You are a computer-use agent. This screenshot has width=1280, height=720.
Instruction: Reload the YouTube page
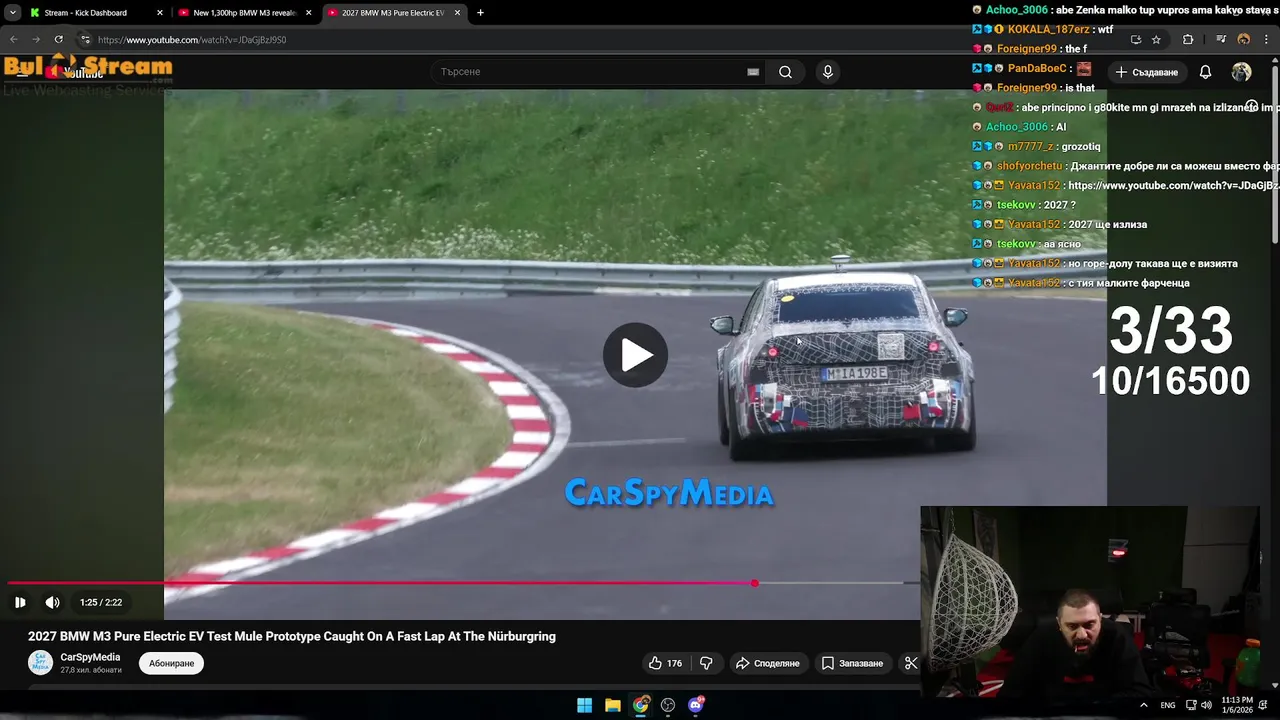tap(59, 40)
